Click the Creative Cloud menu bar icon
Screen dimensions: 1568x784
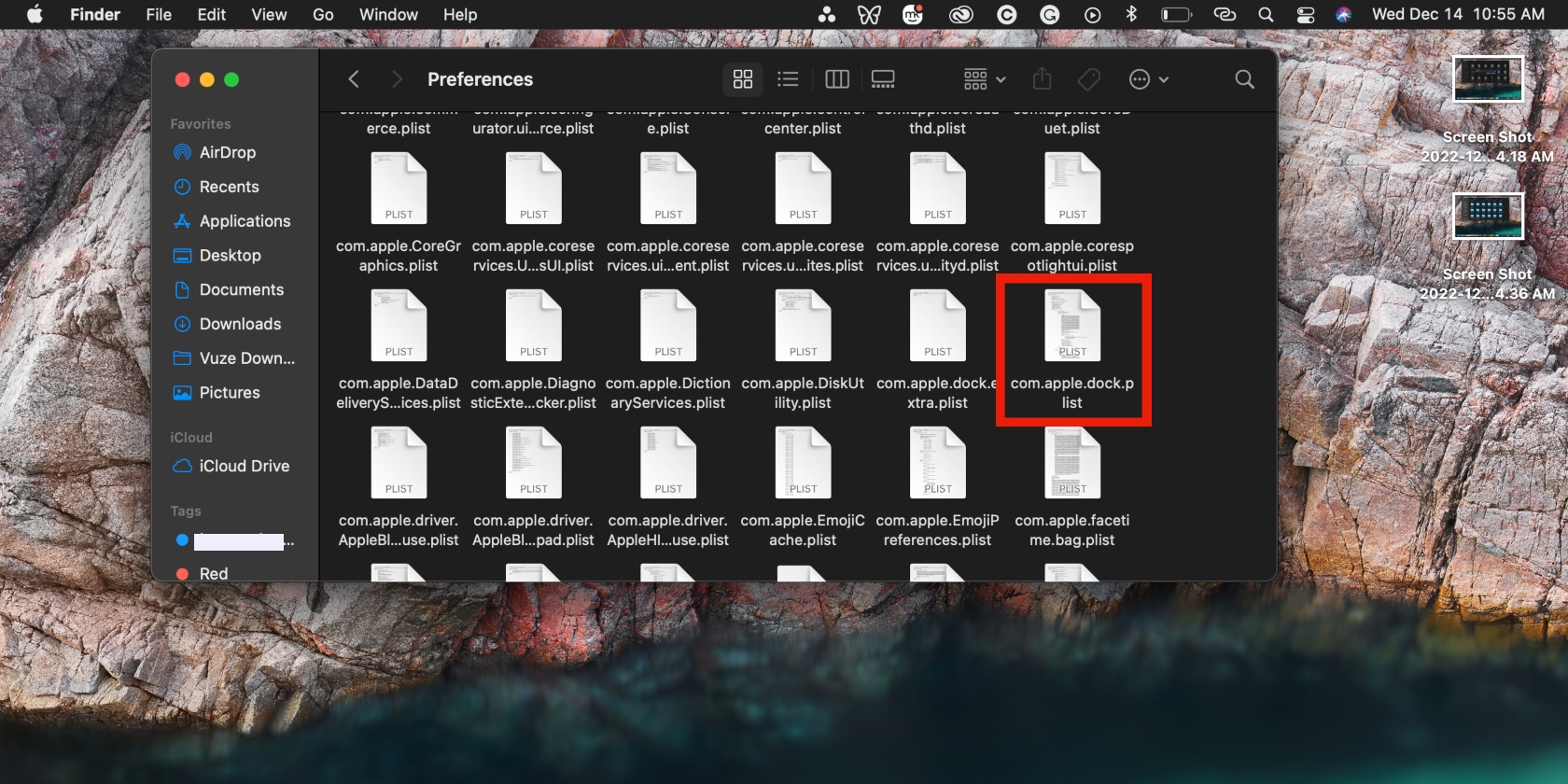tap(960, 14)
